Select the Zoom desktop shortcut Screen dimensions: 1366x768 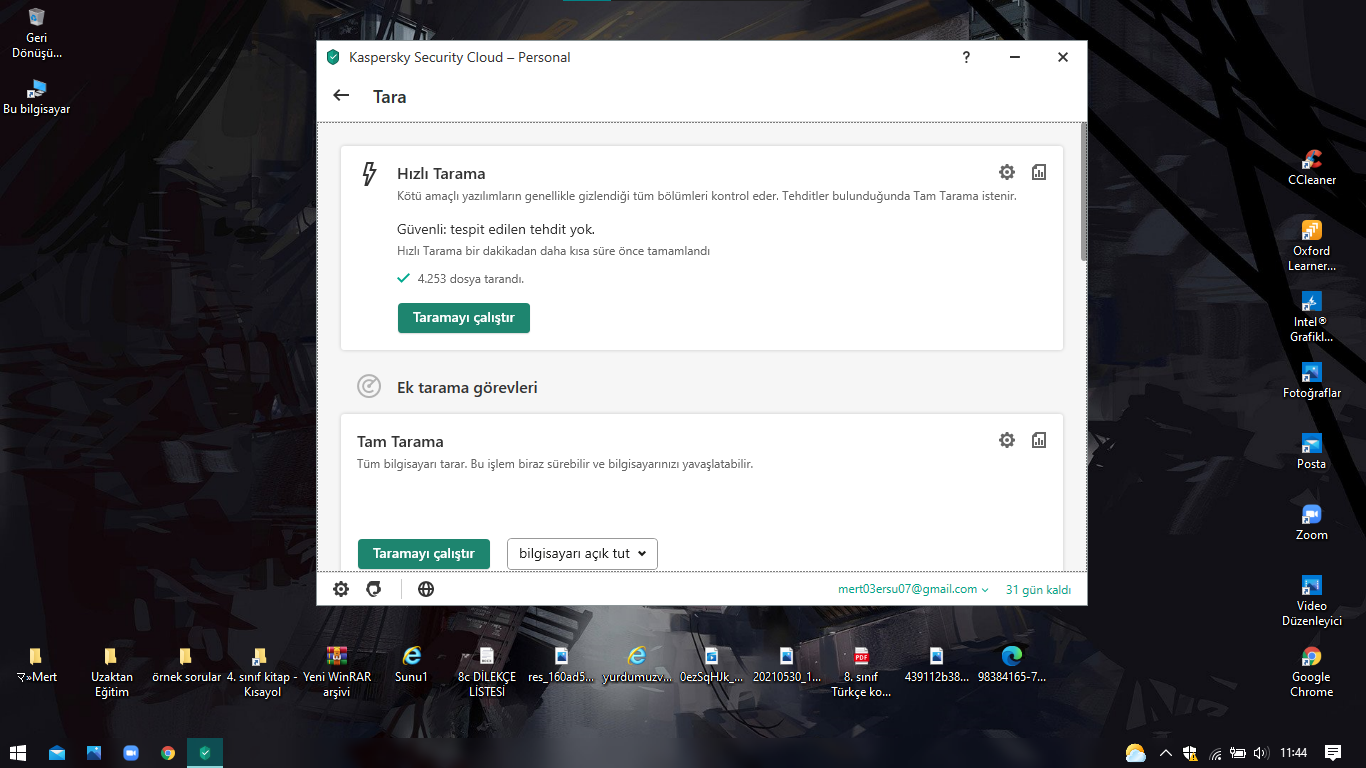(1312, 522)
